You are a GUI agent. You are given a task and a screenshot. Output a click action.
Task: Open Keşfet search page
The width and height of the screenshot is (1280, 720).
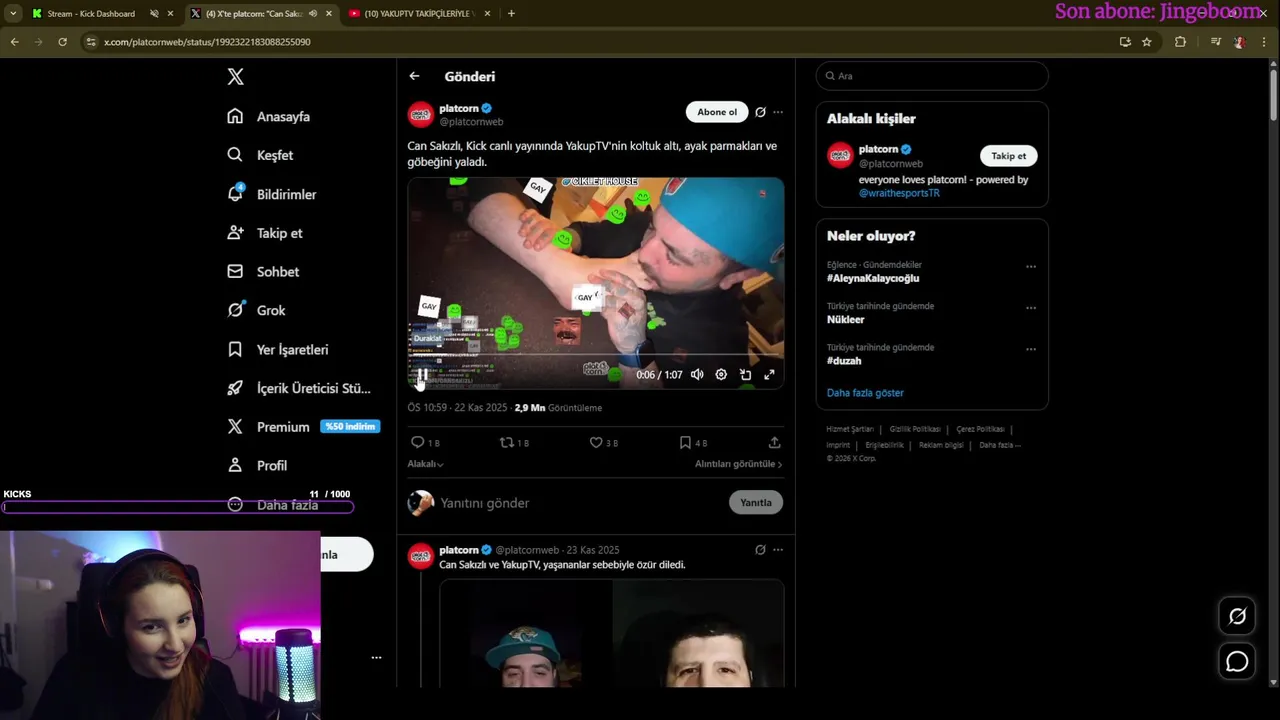(x=260, y=155)
